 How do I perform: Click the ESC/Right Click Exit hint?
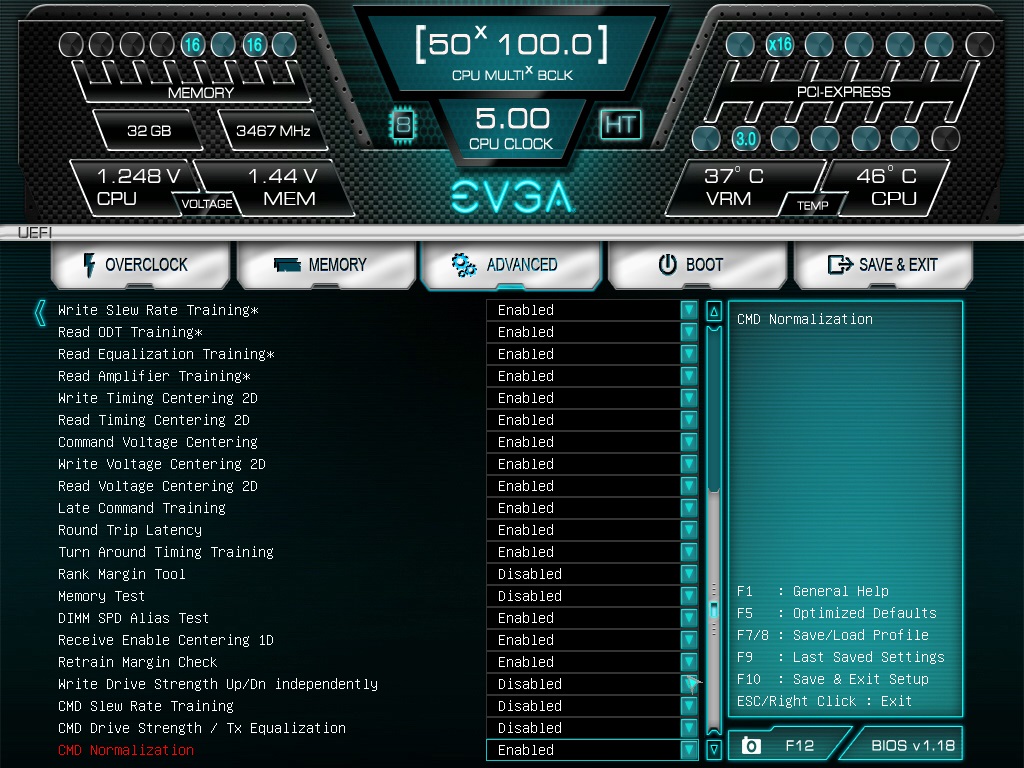point(824,701)
